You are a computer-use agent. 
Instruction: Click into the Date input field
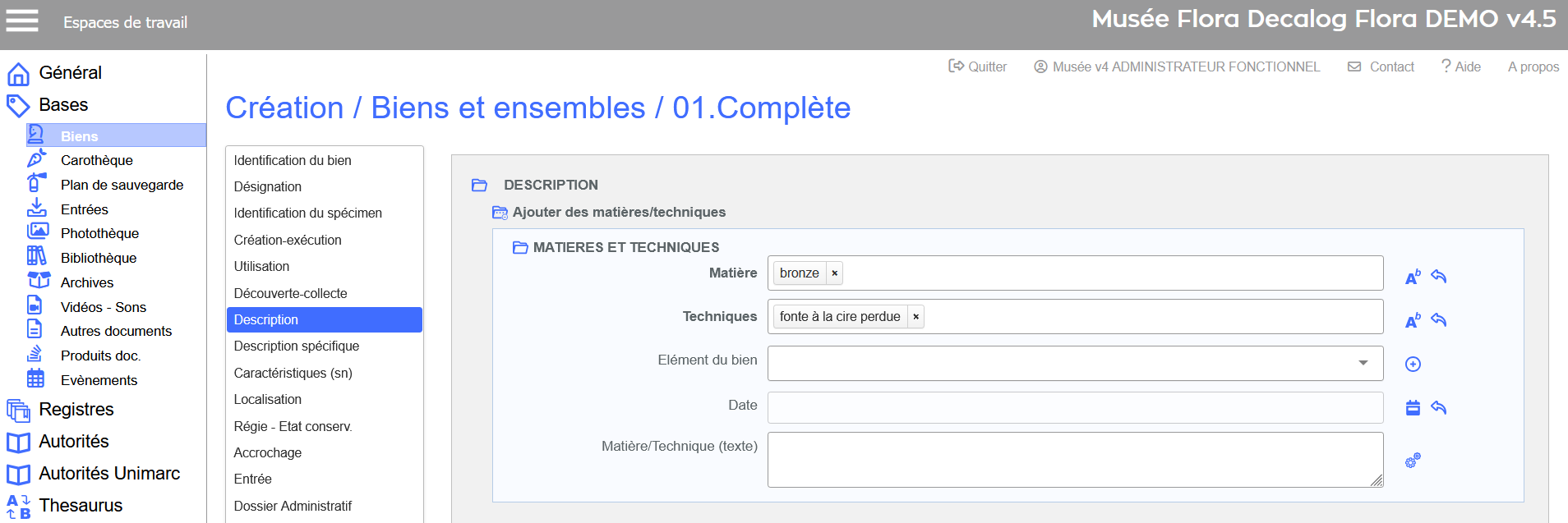[1075, 407]
